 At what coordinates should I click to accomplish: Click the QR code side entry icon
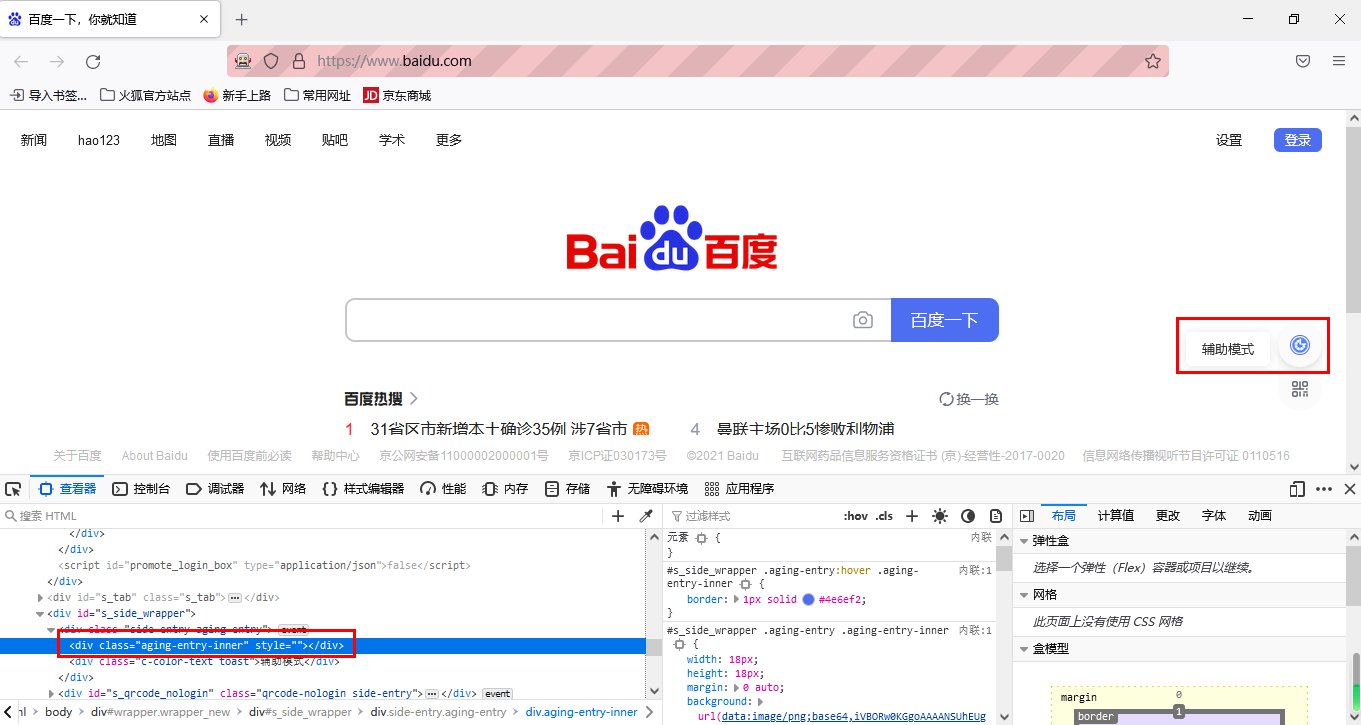1300,389
